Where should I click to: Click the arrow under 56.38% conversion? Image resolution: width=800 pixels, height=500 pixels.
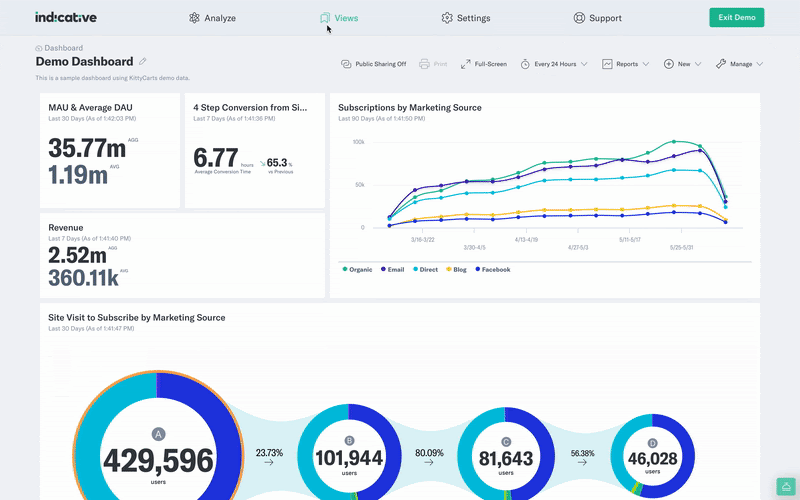pyautogui.click(x=582, y=462)
